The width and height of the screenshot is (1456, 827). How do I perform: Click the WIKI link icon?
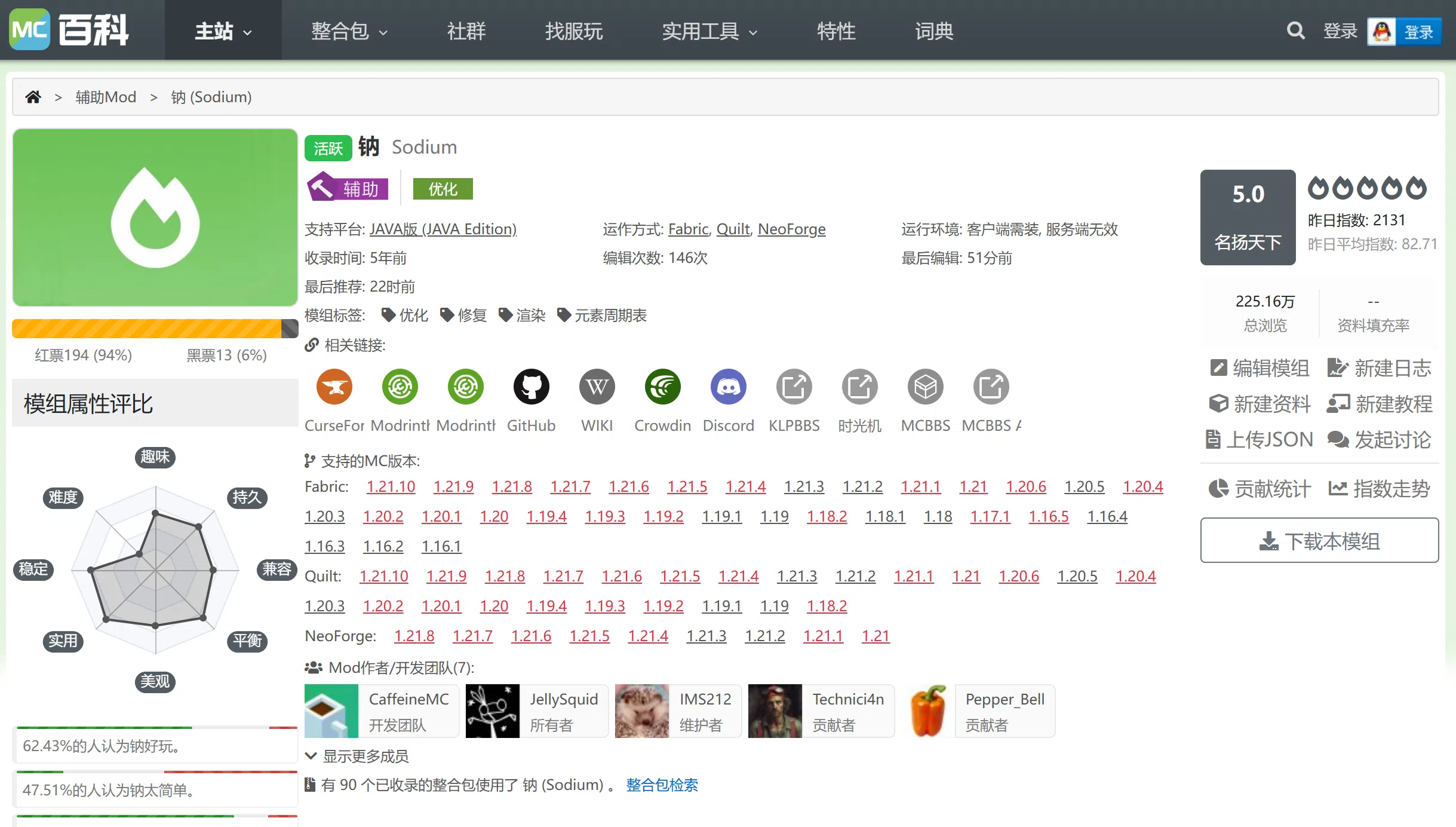597,387
